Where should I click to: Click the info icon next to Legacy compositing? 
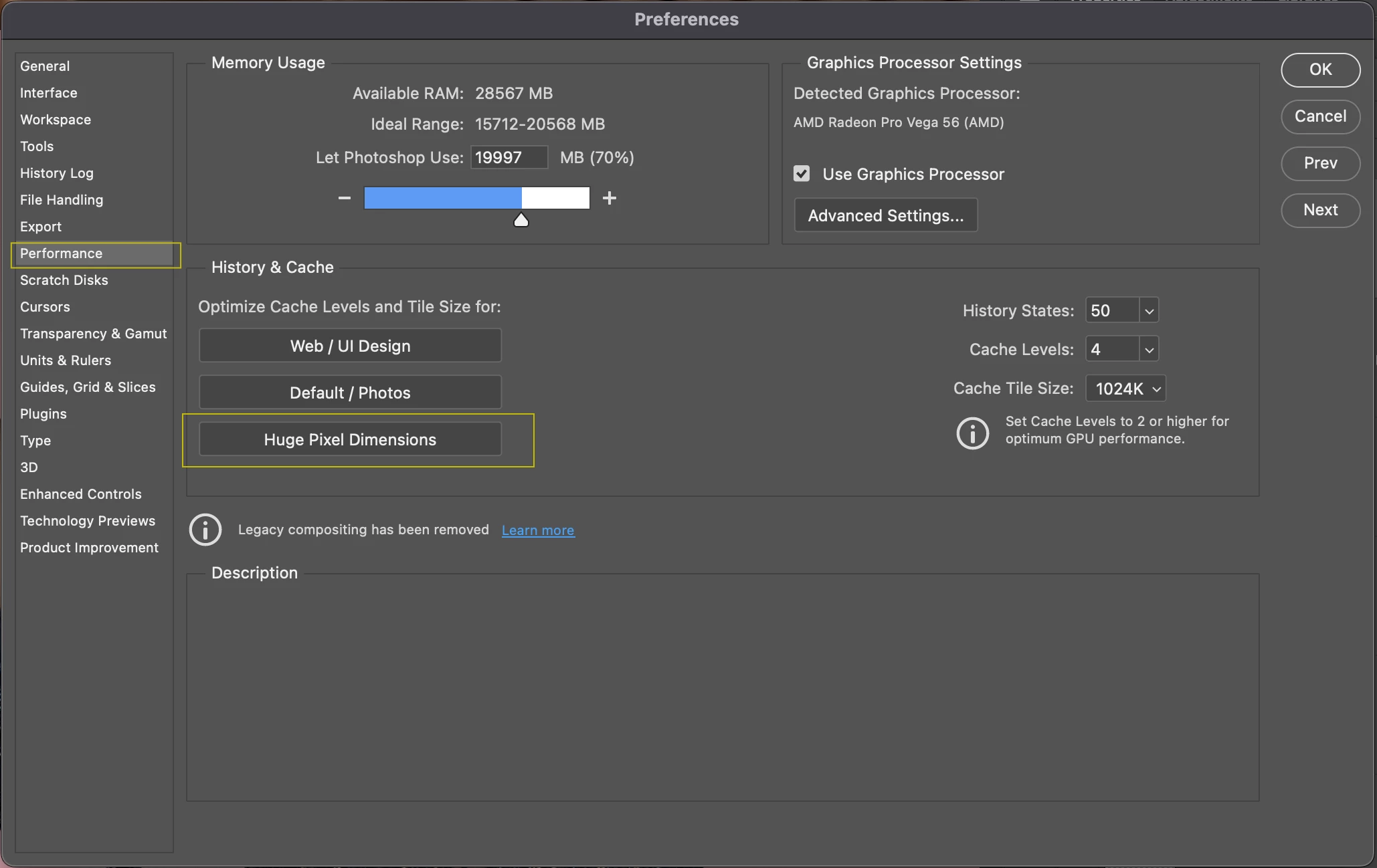pos(205,530)
